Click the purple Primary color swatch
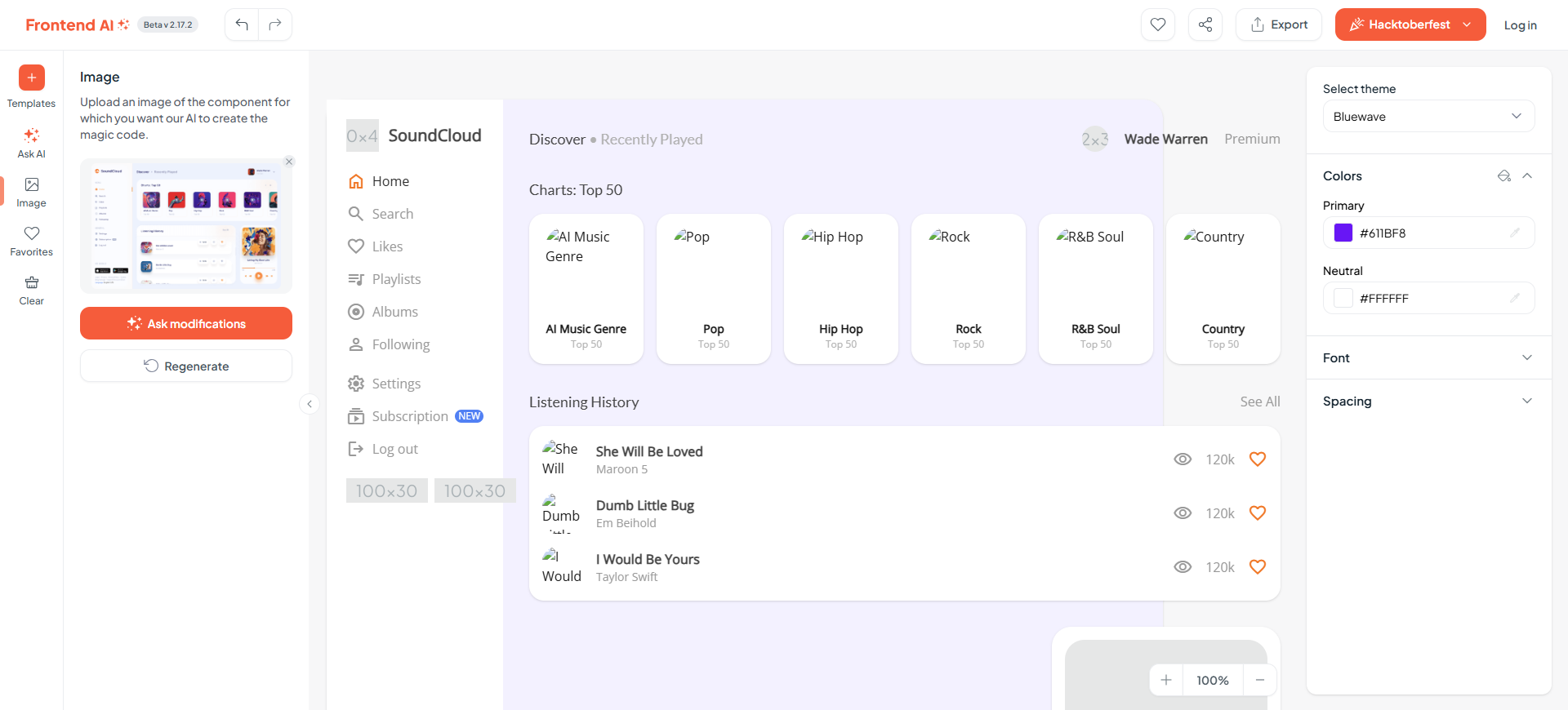Screen dimensions: 1568x710 [1343, 233]
